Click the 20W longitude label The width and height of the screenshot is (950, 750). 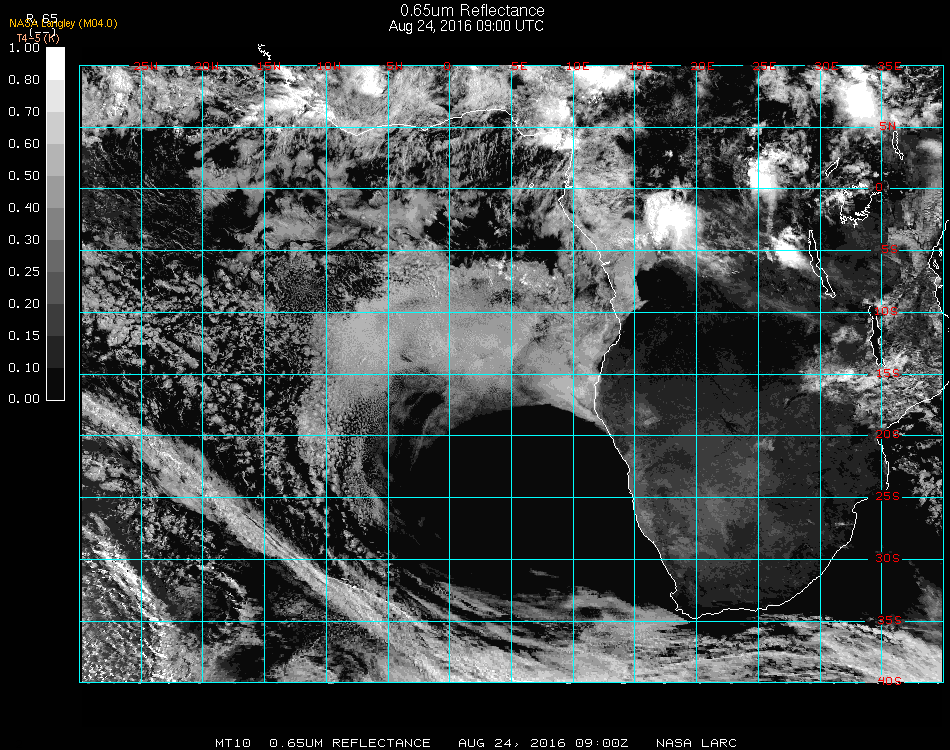(207, 66)
